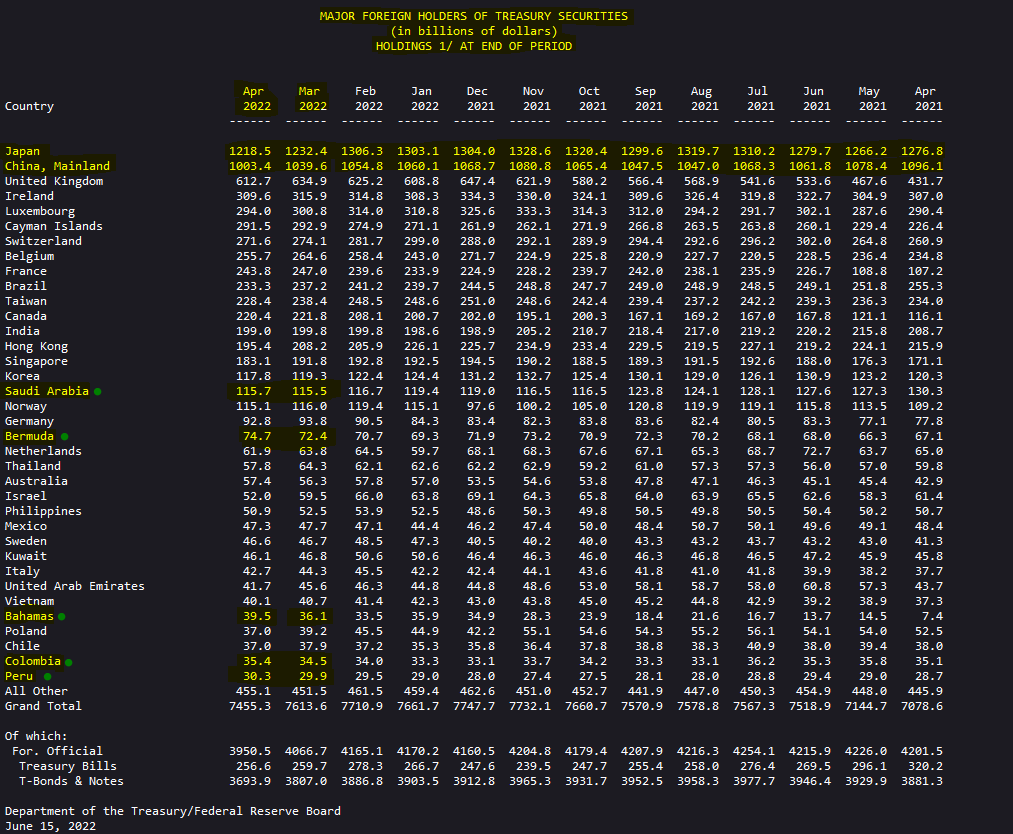Select Grand Total Apr 2021 value 7078.6
The height and width of the screenshot is (834, 1013).
click(x=922, y=706)
